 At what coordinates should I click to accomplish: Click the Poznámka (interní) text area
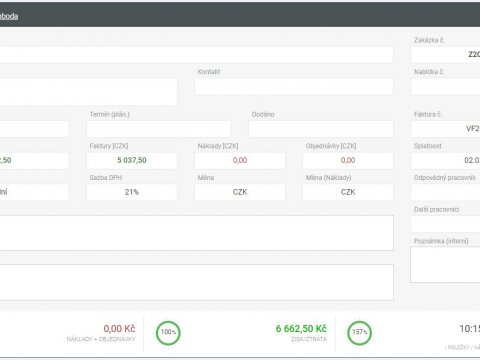(445, 265)
